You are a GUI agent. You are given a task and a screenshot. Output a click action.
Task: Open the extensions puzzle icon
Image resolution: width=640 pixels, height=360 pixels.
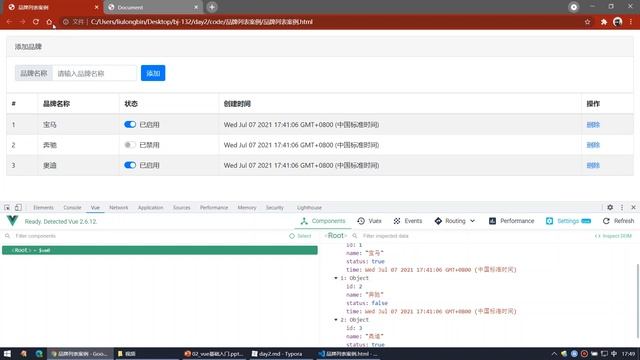[604, 22]
